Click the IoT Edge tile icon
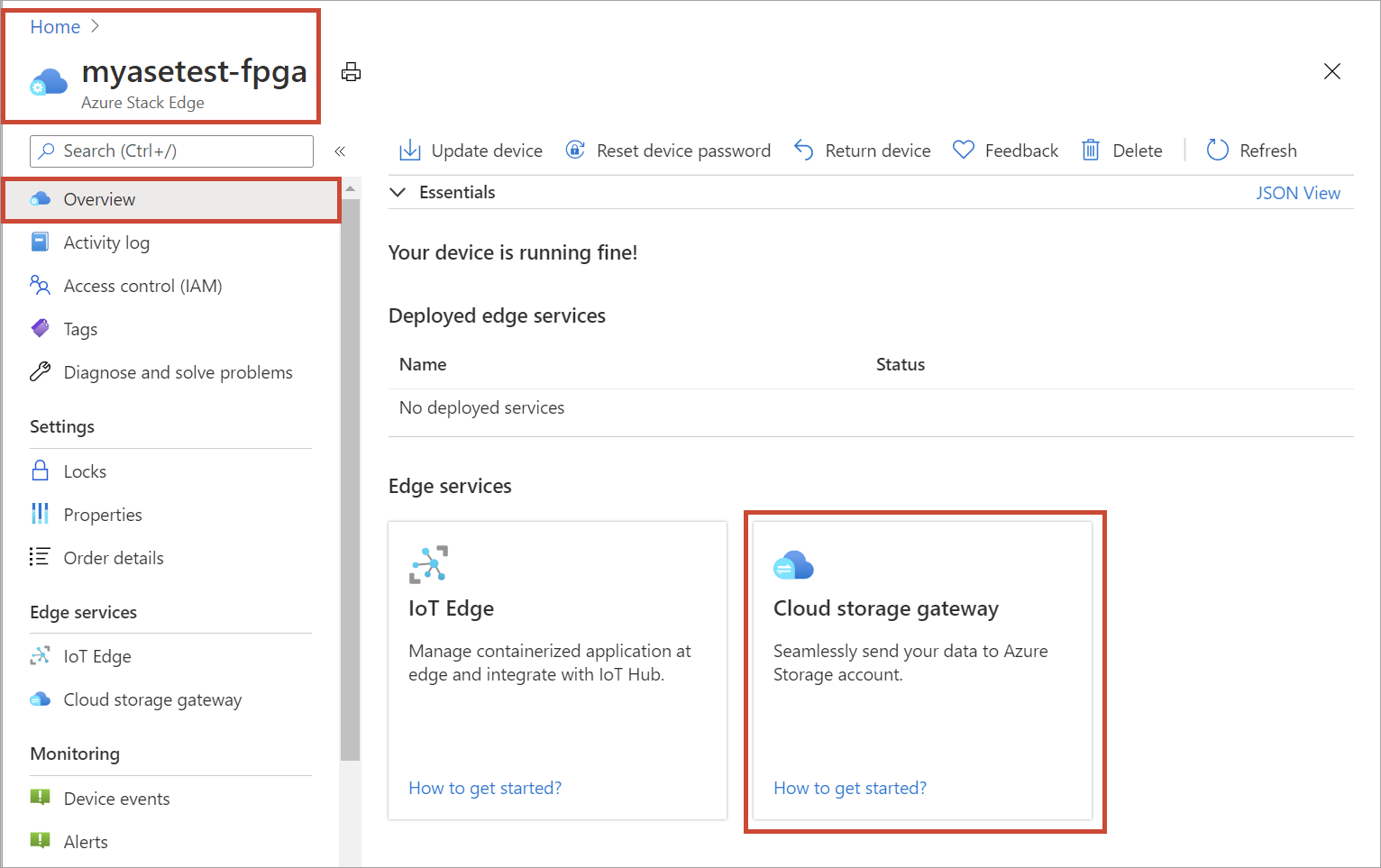The image size is (1381, 868). coord(428,565)
